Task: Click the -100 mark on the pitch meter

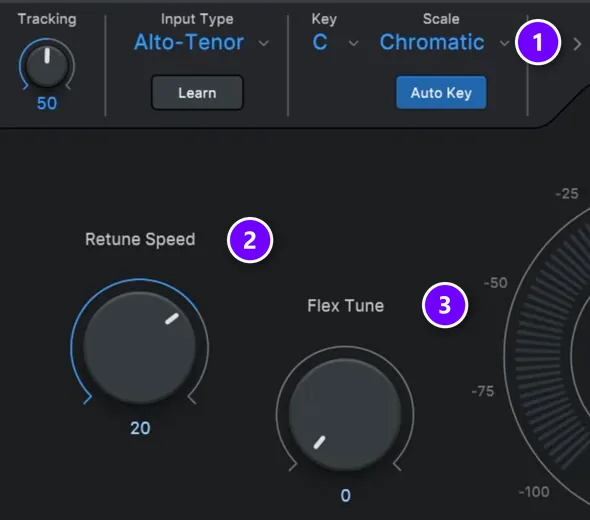Action: click(x=534, y=492)
